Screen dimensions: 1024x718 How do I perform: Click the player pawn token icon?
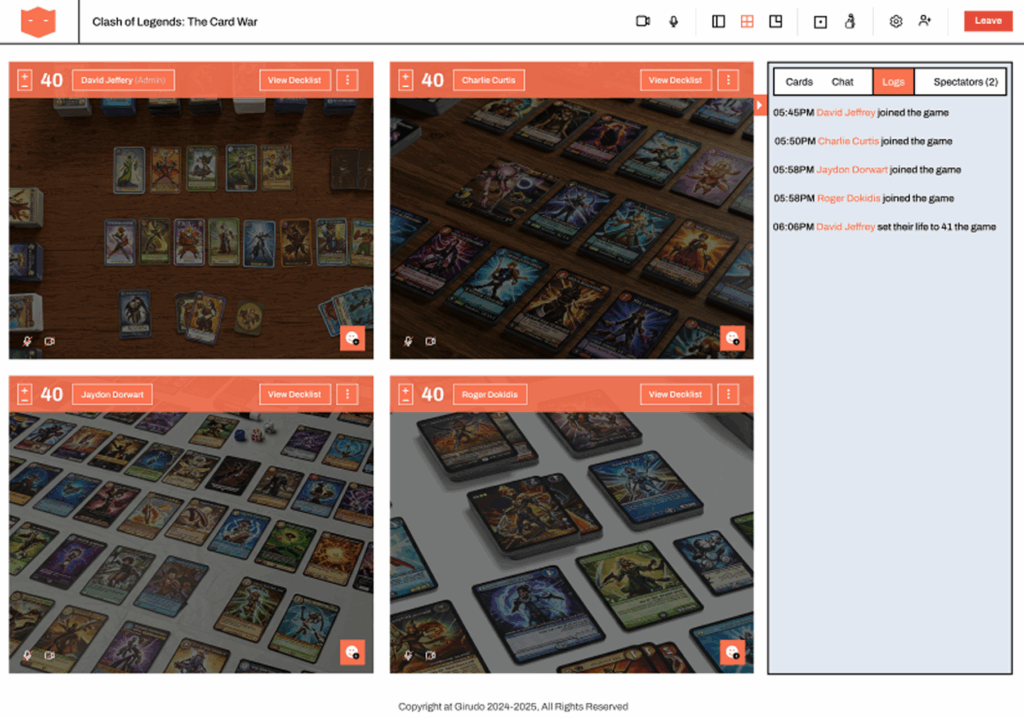(850, 21)
